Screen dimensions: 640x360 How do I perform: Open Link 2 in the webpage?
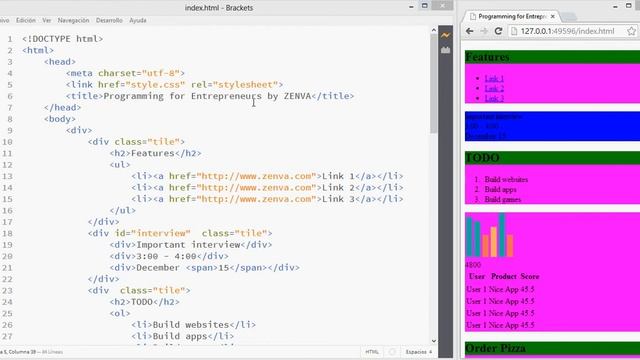pos(494,88)
